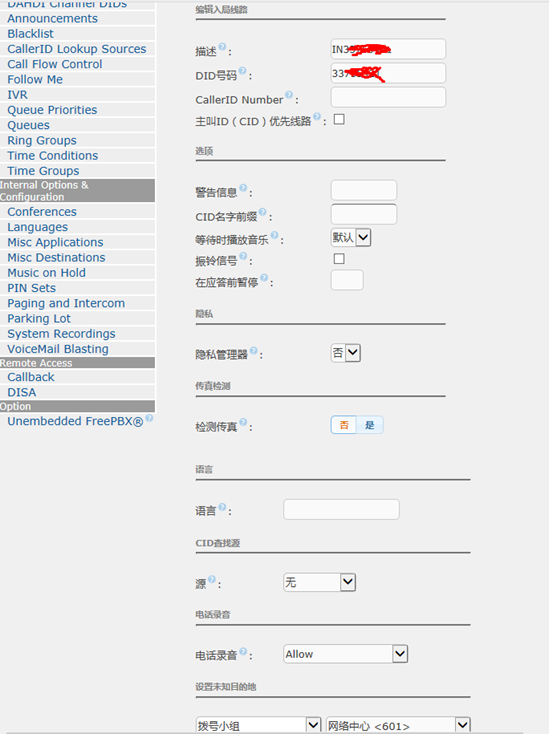The width and height of the screenshot is (549, 734).
Task: Click help icon beside DID号码 label
Action: pyautogui.click(x=242, y=71)
